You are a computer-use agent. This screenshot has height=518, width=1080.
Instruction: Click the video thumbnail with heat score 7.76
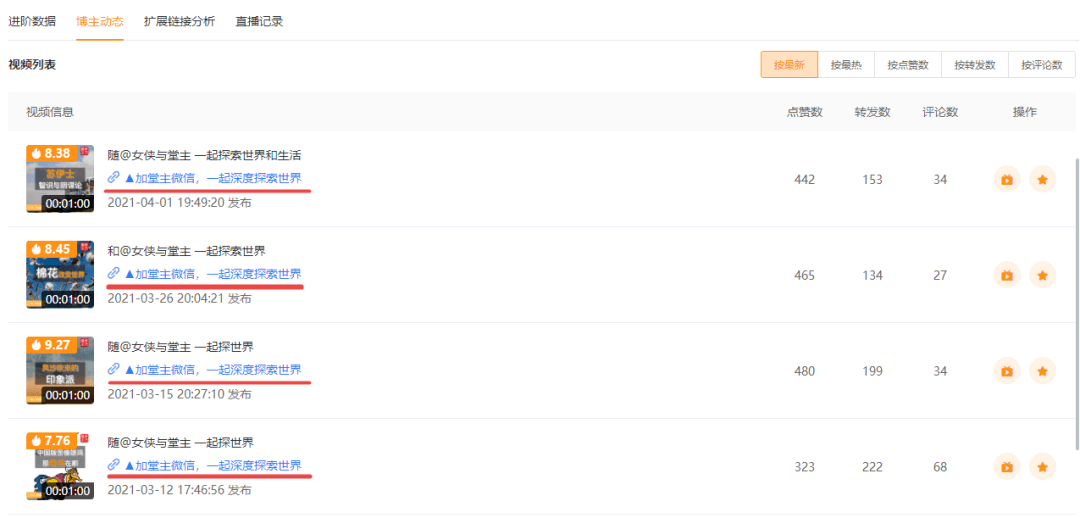coord(60,467)
